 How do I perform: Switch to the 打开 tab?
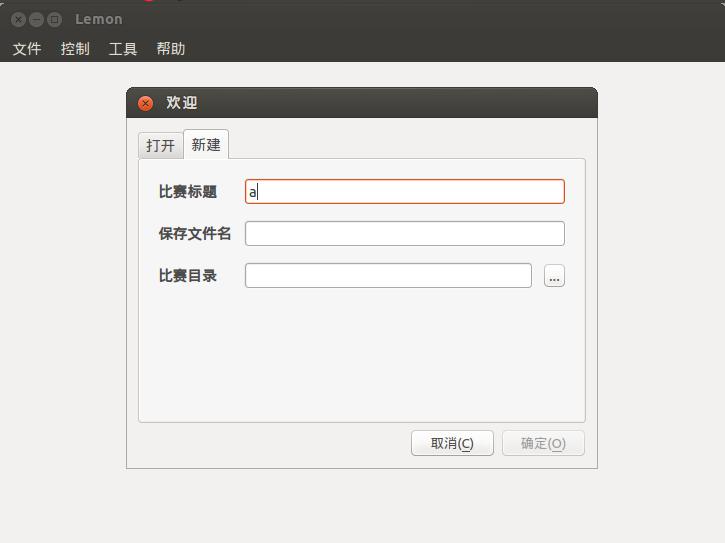coord(160,146)
